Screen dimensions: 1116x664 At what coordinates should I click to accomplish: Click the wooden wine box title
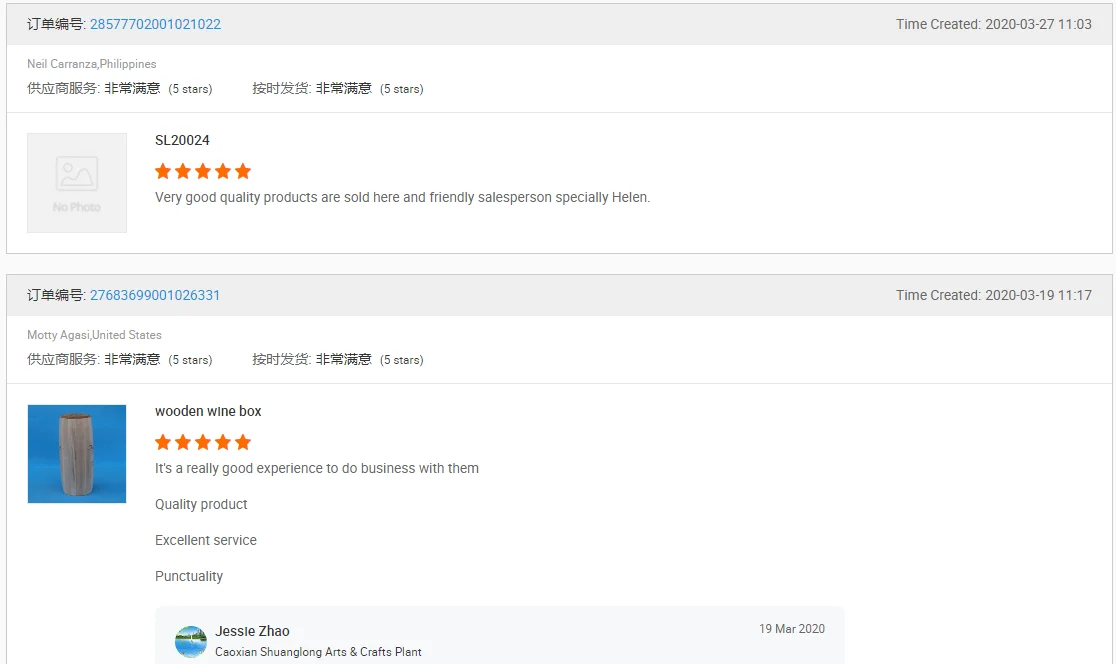pos(208,411)
